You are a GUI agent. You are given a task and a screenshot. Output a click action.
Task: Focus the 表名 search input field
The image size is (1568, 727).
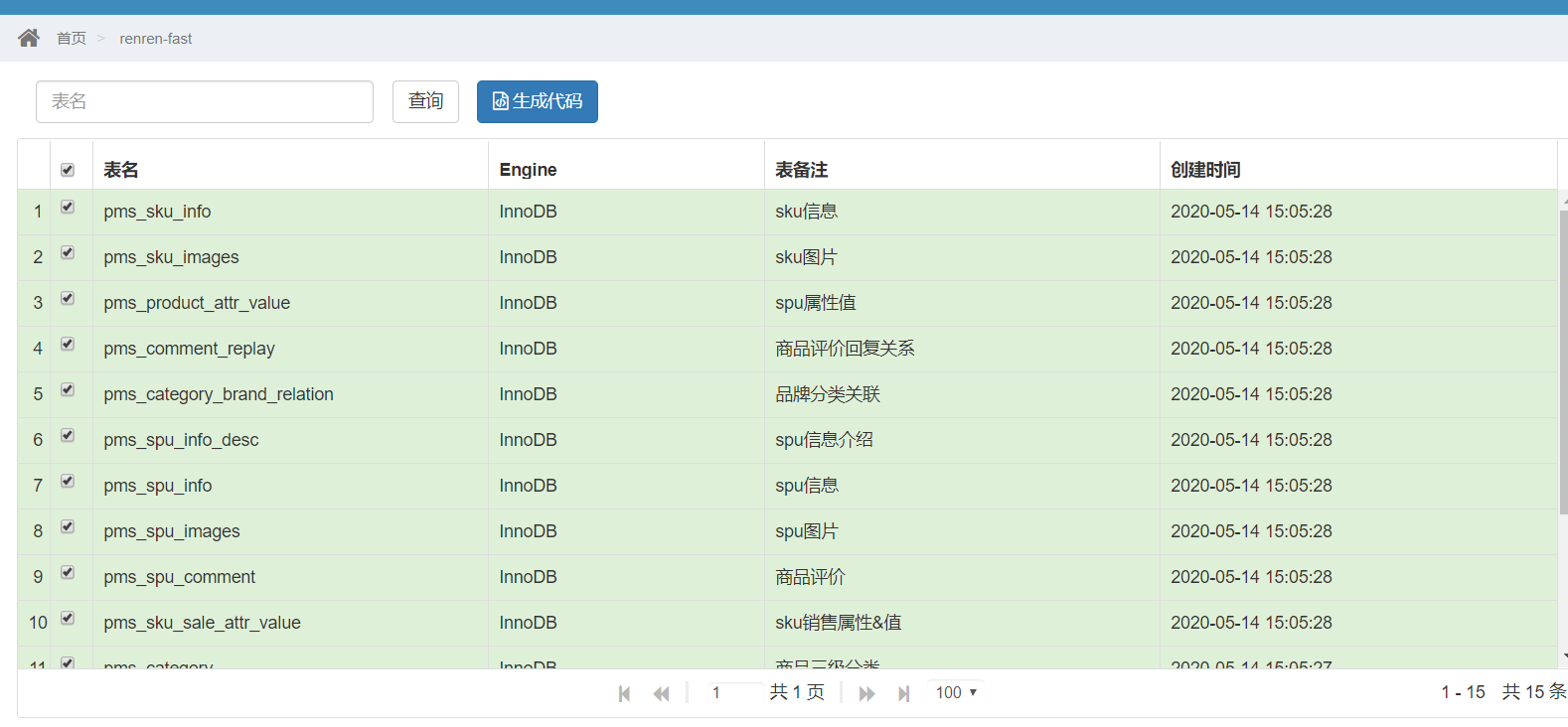(205, 101)
